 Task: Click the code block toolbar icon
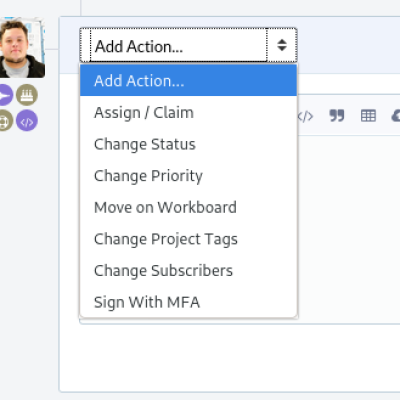pyautogui.click(x=305, y=116)
